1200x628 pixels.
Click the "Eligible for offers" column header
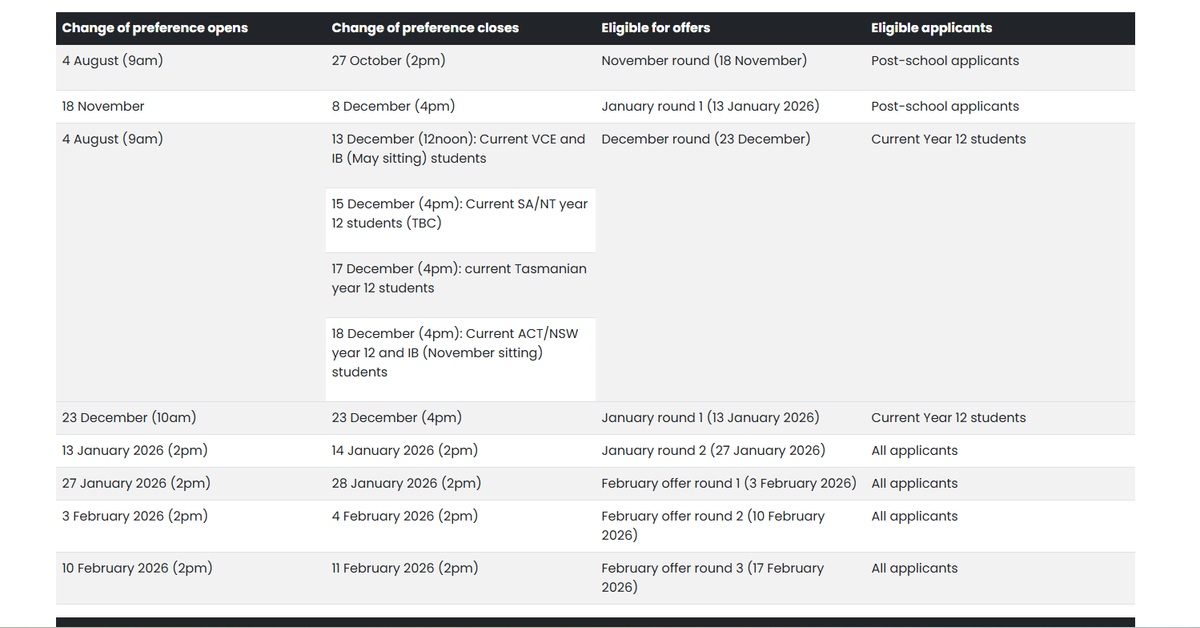pos(655,28)
